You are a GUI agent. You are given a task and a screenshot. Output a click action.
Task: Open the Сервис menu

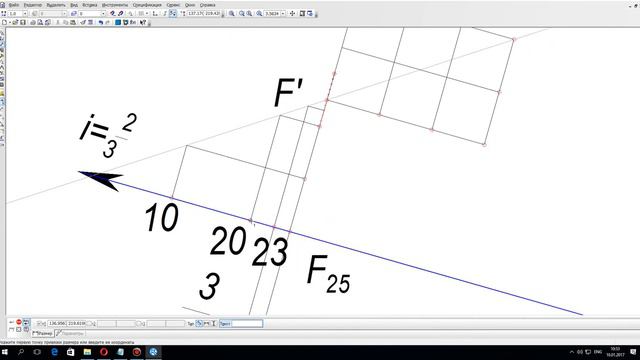click(173, 5)
